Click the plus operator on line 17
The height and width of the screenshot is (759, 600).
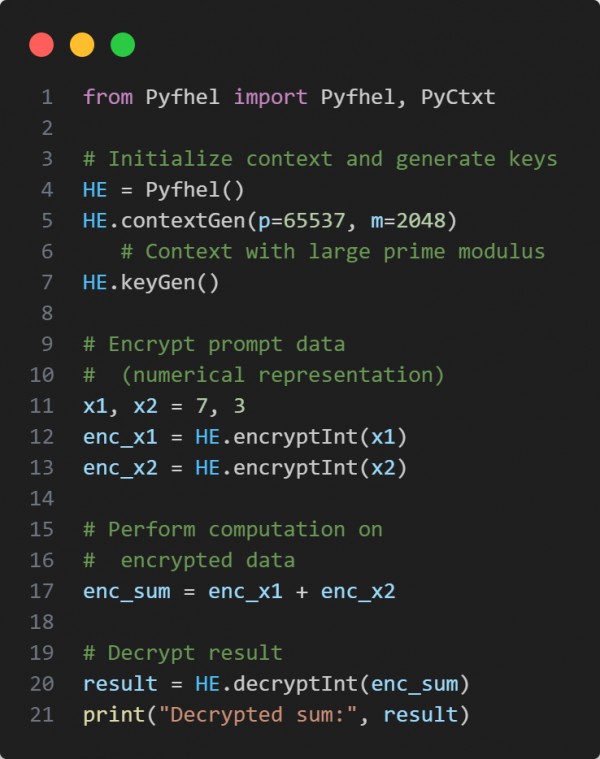tap(302, 592)
